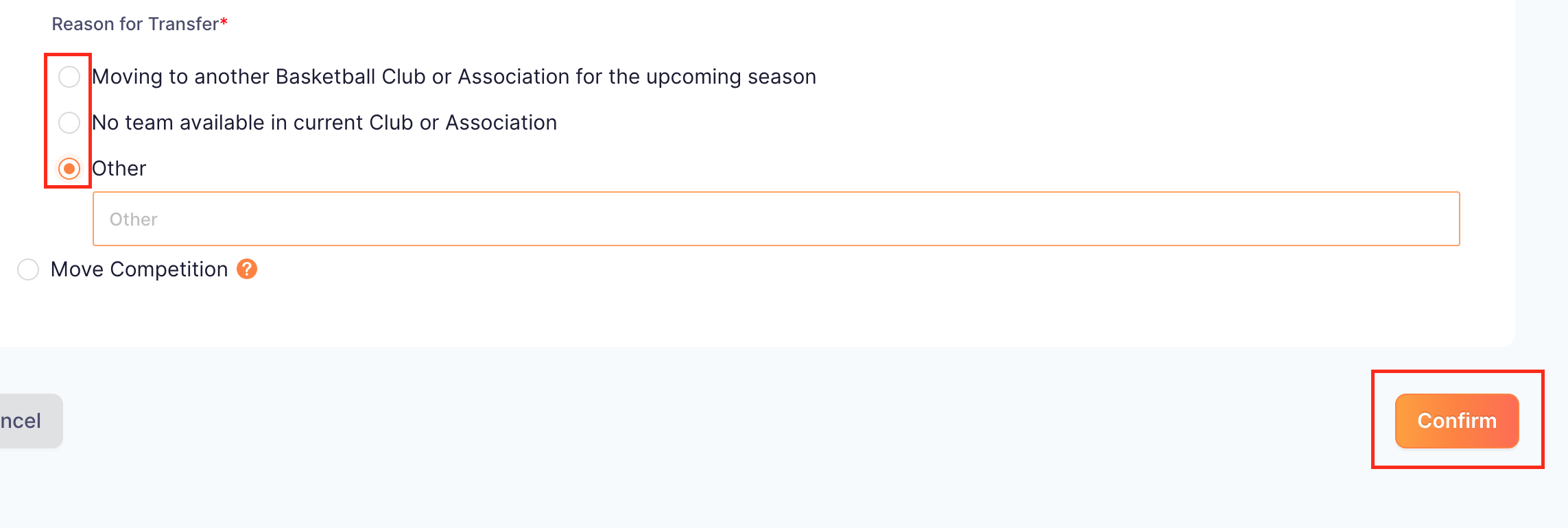Click the 'No team available in current Club' label text
Image resolution: width=1568 pixels, height=528 pixels.
[324, 123]
